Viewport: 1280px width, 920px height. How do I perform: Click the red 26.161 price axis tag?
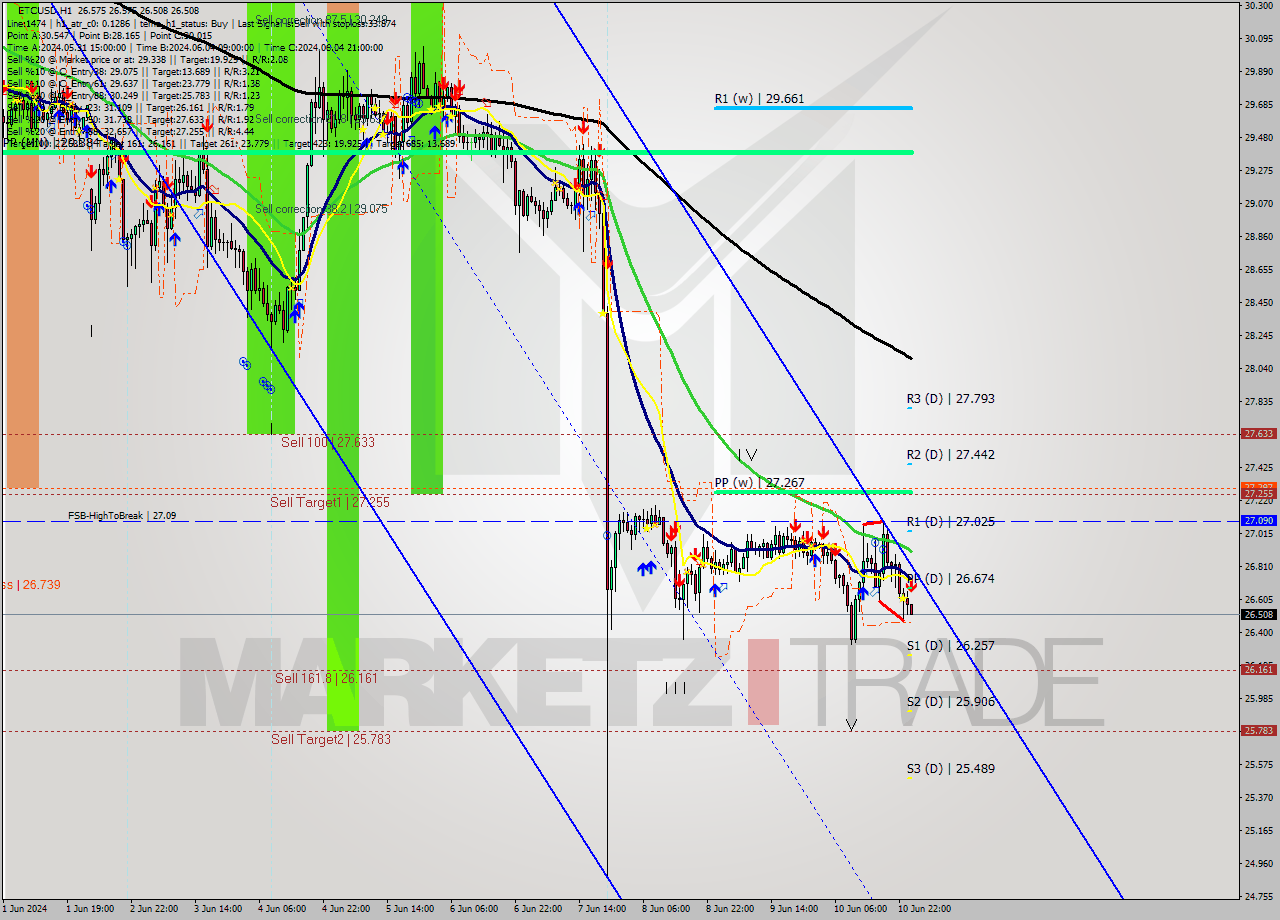1258,670
